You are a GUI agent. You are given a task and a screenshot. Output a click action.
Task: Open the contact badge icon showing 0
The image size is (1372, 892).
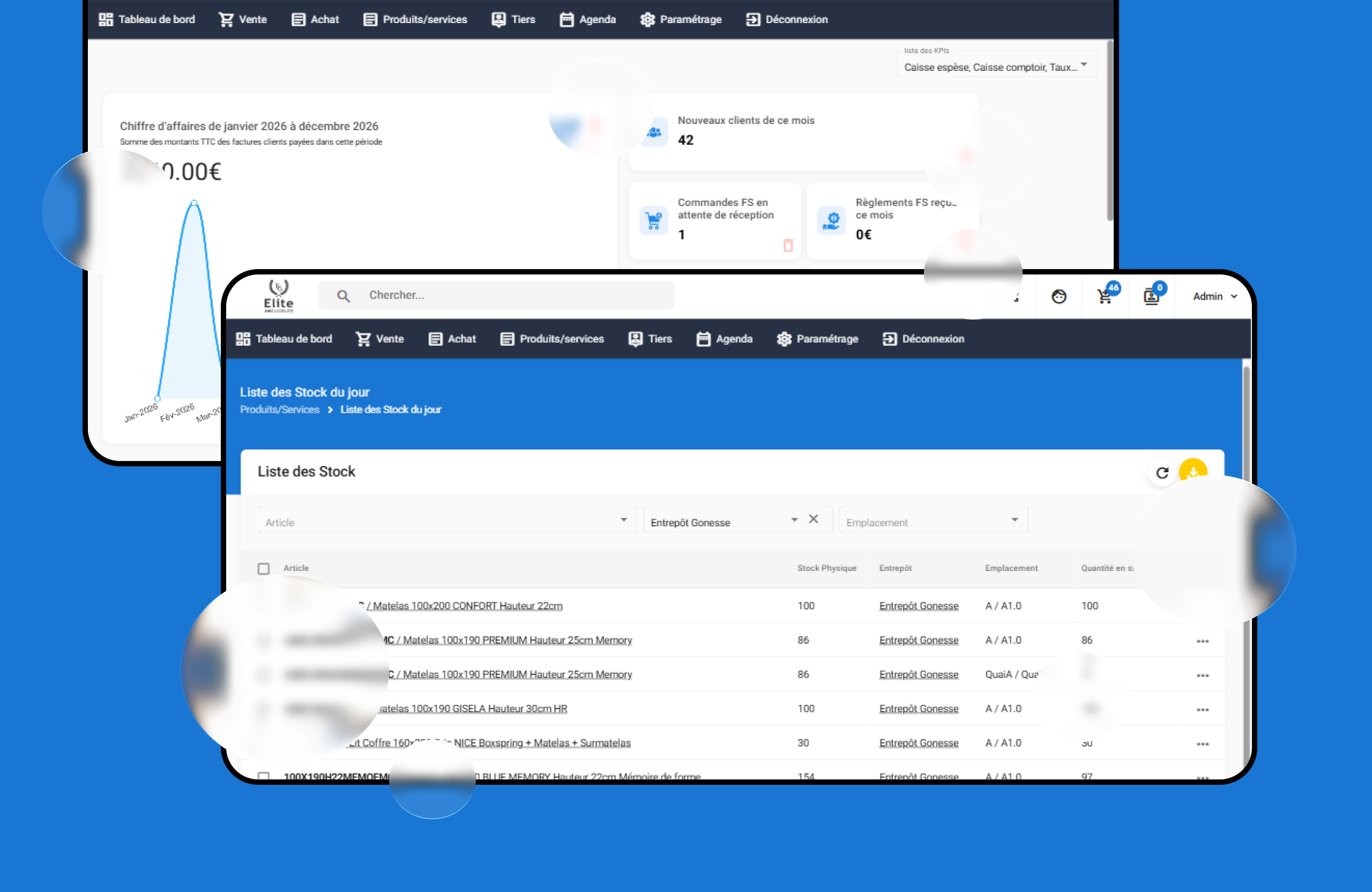coord(1151,296)
